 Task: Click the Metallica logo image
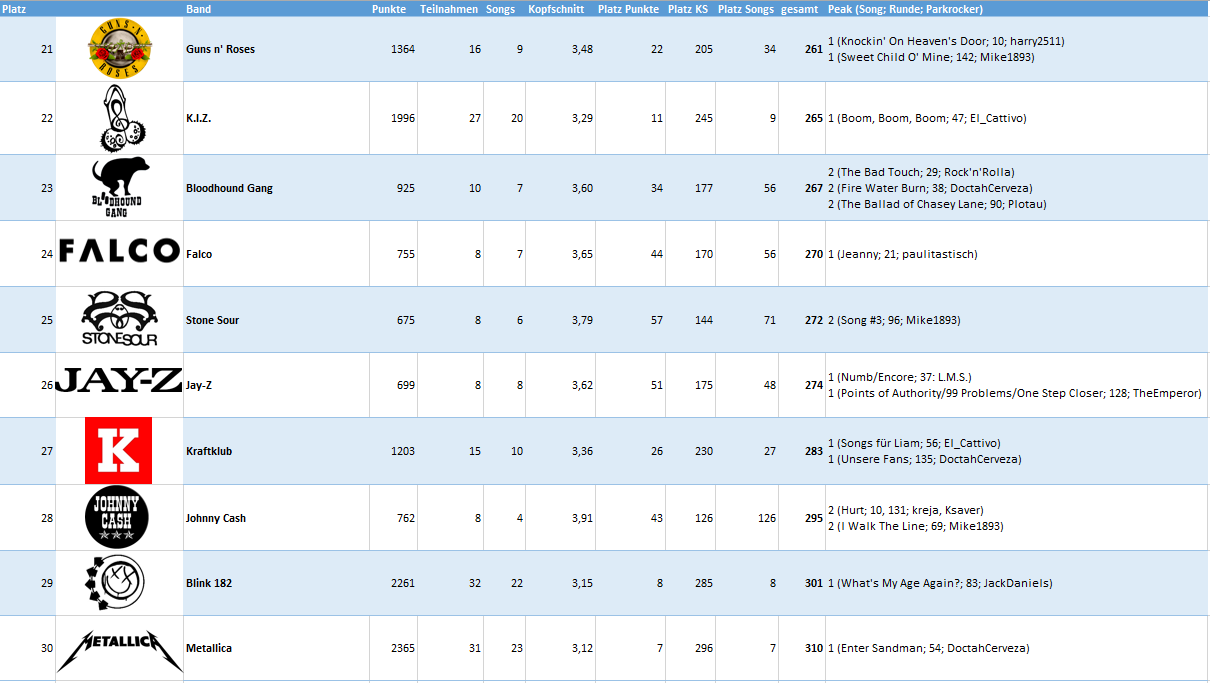(119, 650)
